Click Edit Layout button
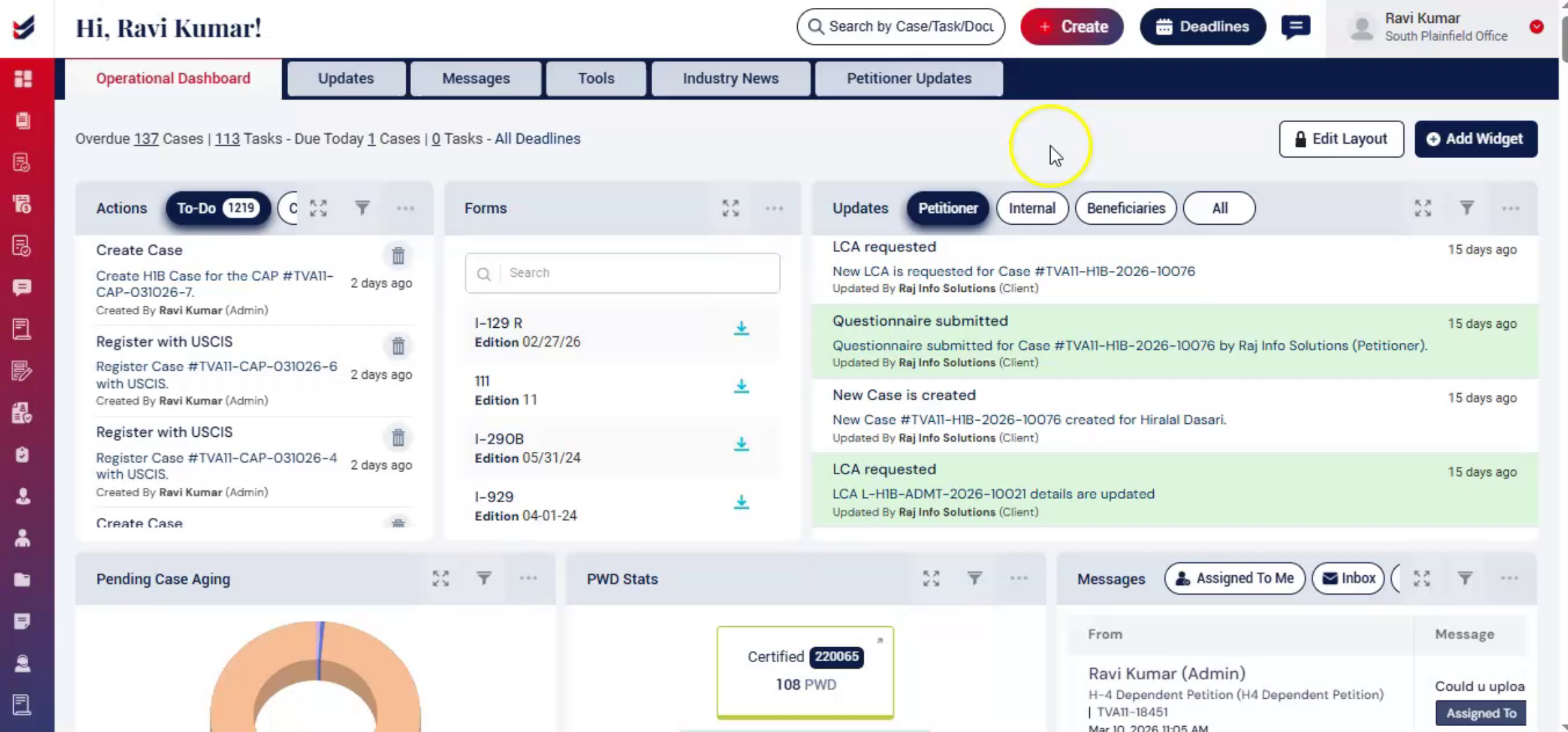 (x=1341, y=139)
